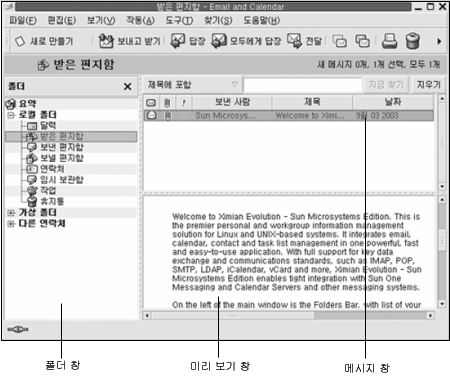450x381 pixels.
Task: Click the printer icon in toolbar
Action: point(389,41)
